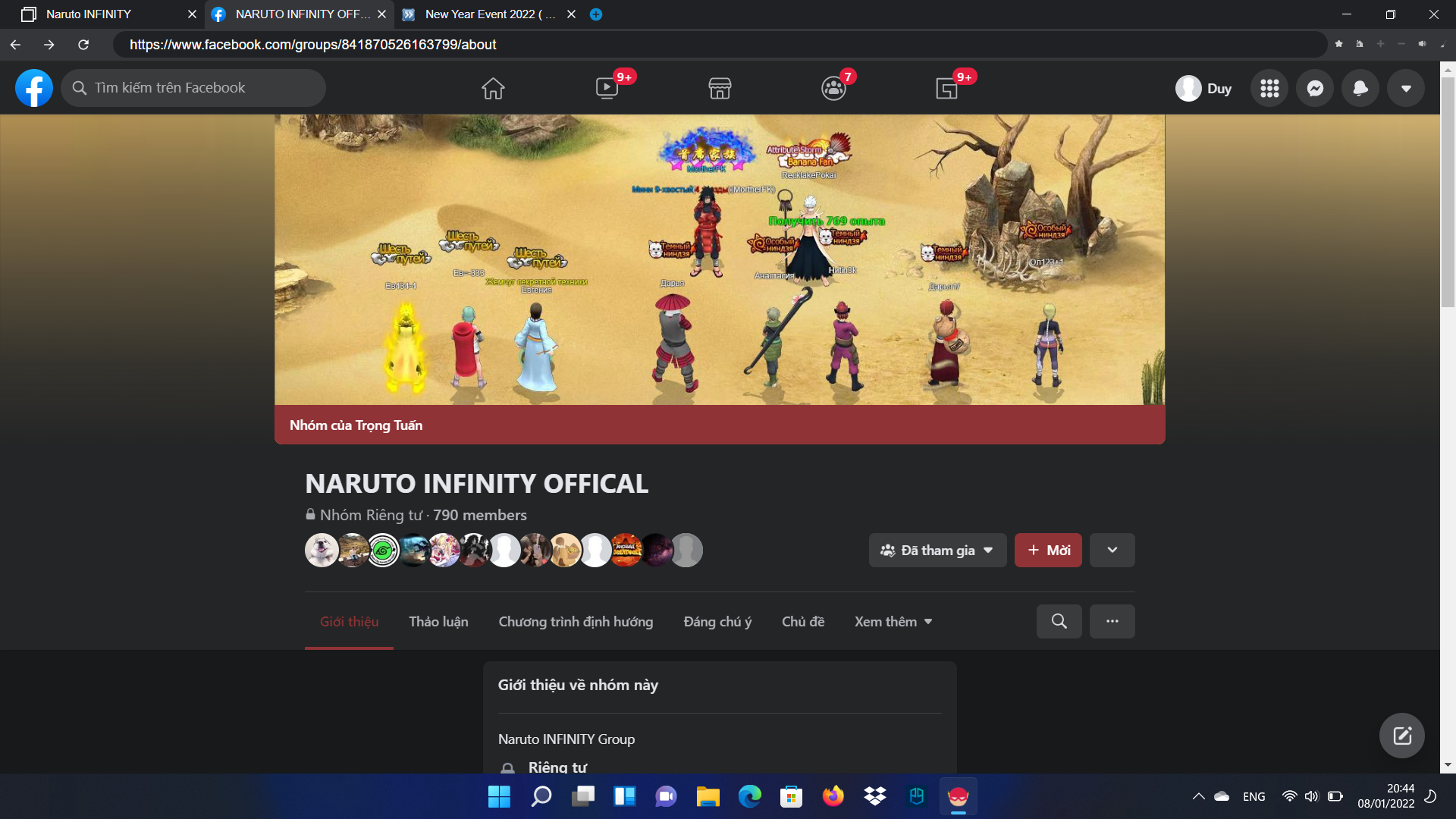Click the browser broom clean-up icon

tap(1442, 44)
